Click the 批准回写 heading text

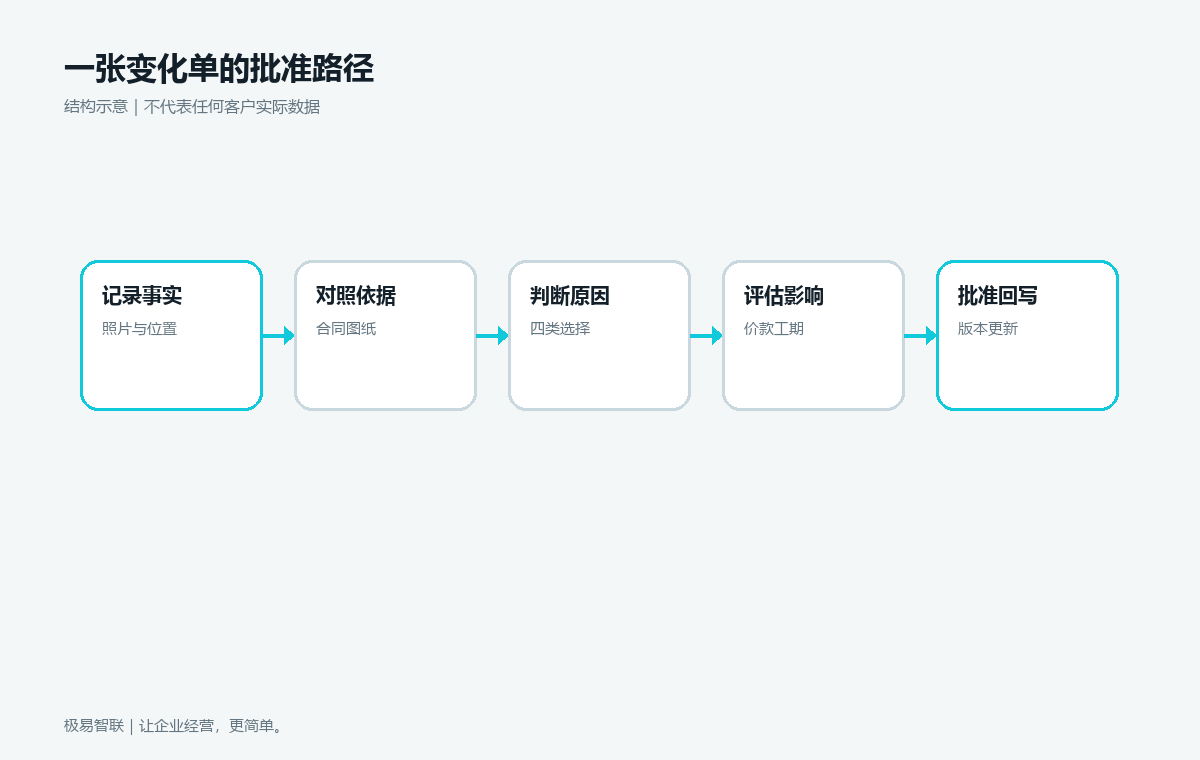[998, 296]
